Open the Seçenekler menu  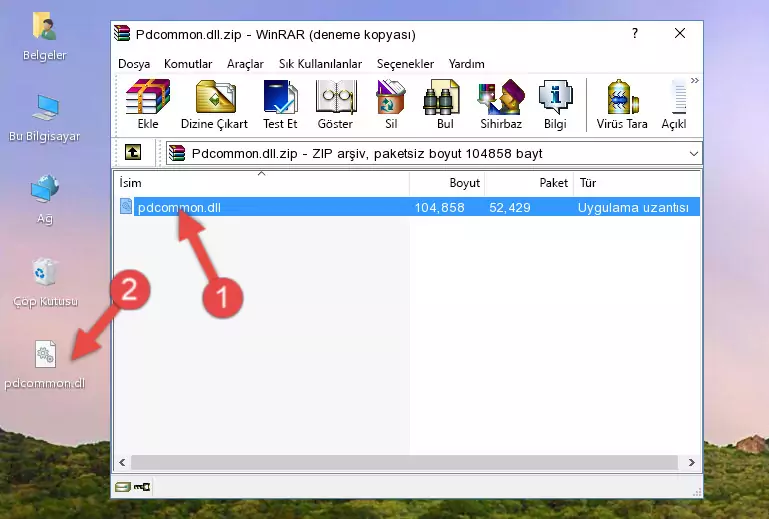point(405,64)
